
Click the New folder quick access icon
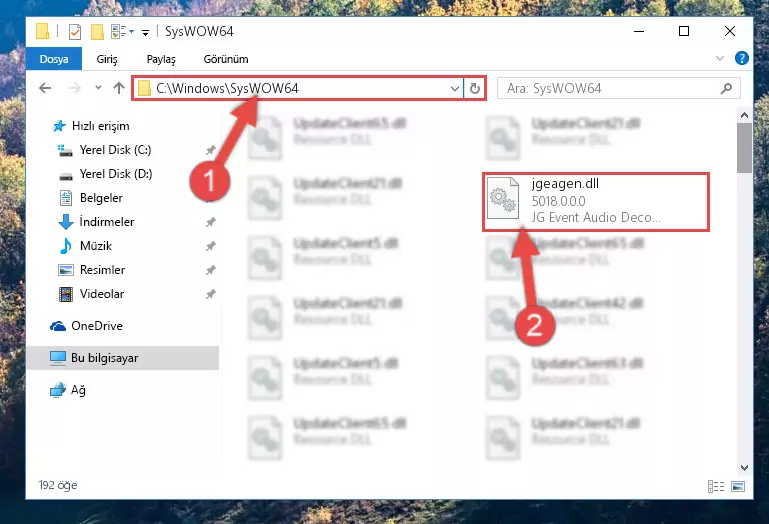pyautogui.click(x=97, y=32)
